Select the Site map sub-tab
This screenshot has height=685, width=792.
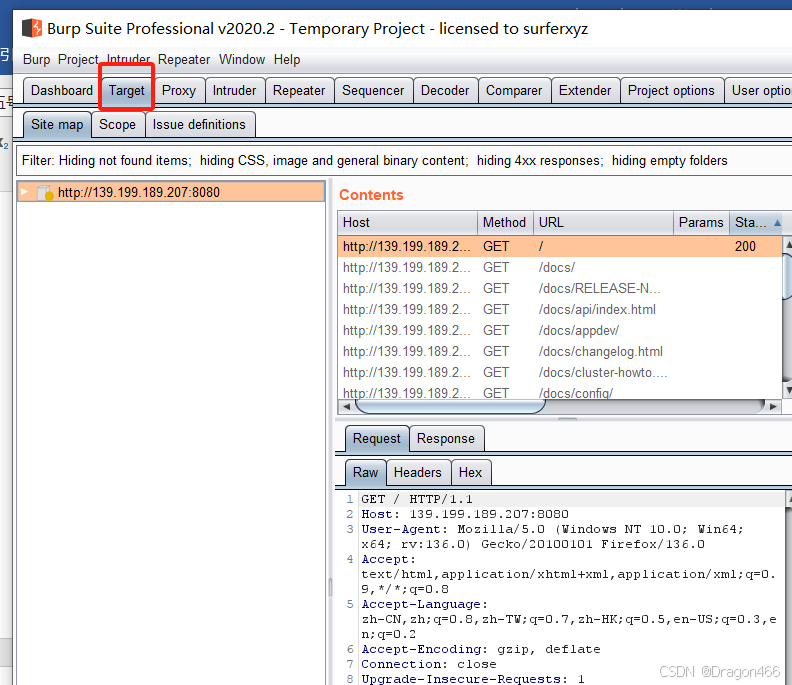[57, 124]
